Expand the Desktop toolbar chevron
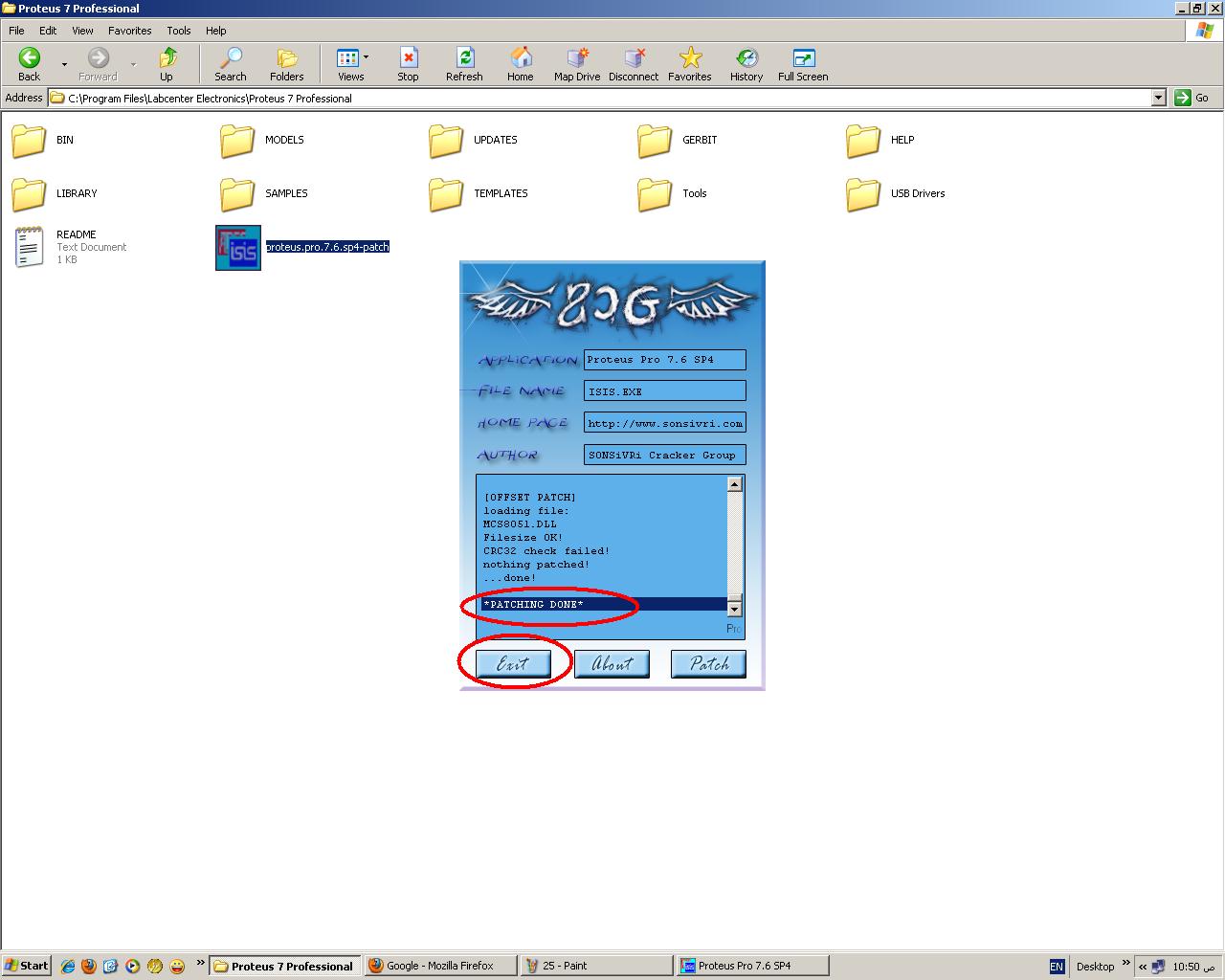The width and height of the screenshot is (1225, 980). 1125,963
